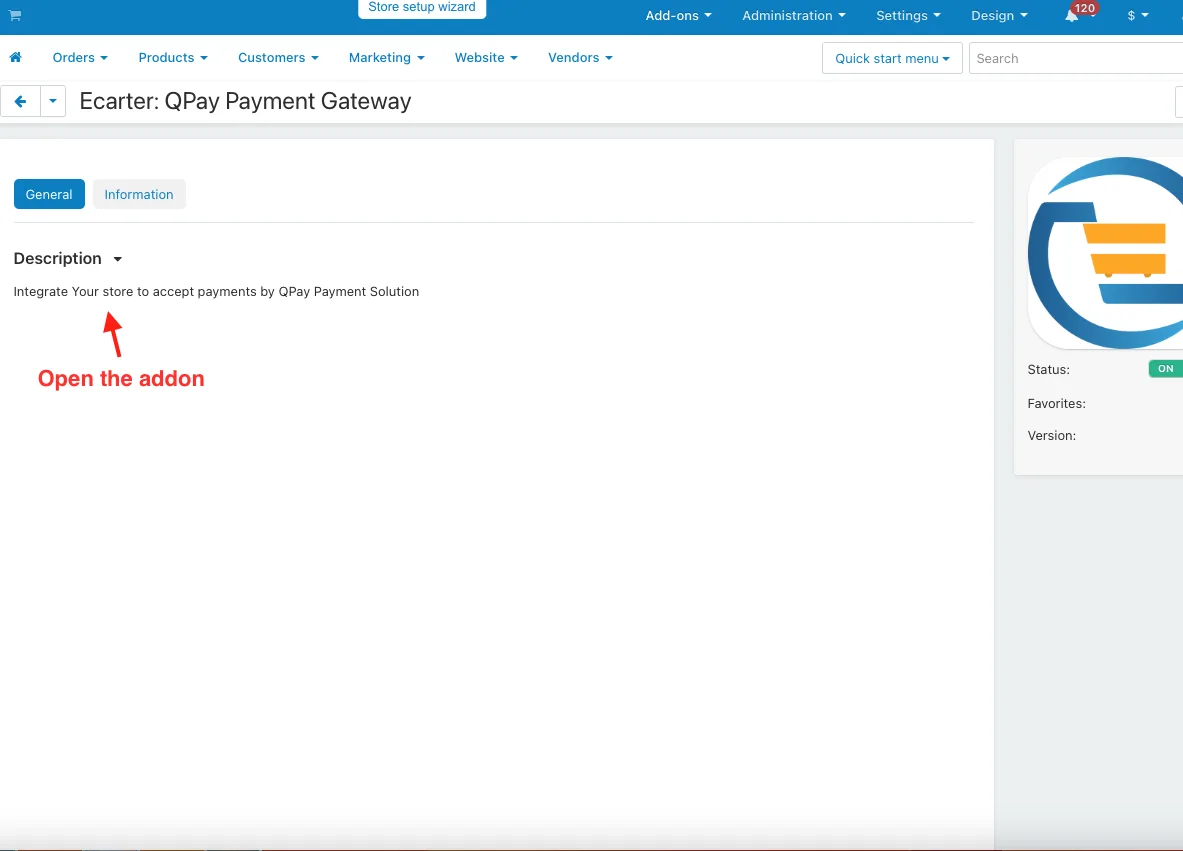The image size is (1183, 851).
Task: Open the Design dropdown menu
Action: click(999, 16)
